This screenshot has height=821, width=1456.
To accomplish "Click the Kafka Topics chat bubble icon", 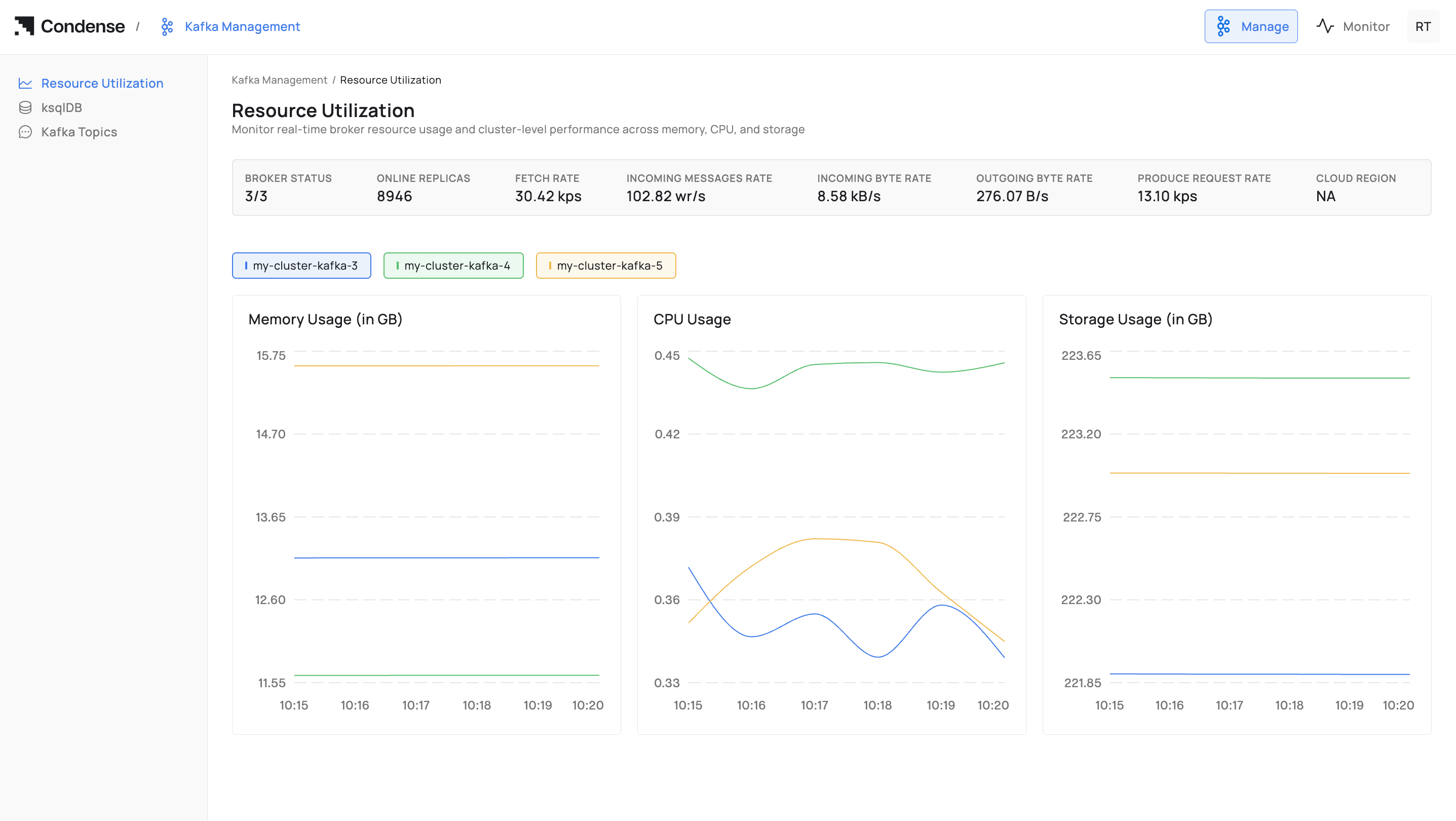I will [25, 132].
